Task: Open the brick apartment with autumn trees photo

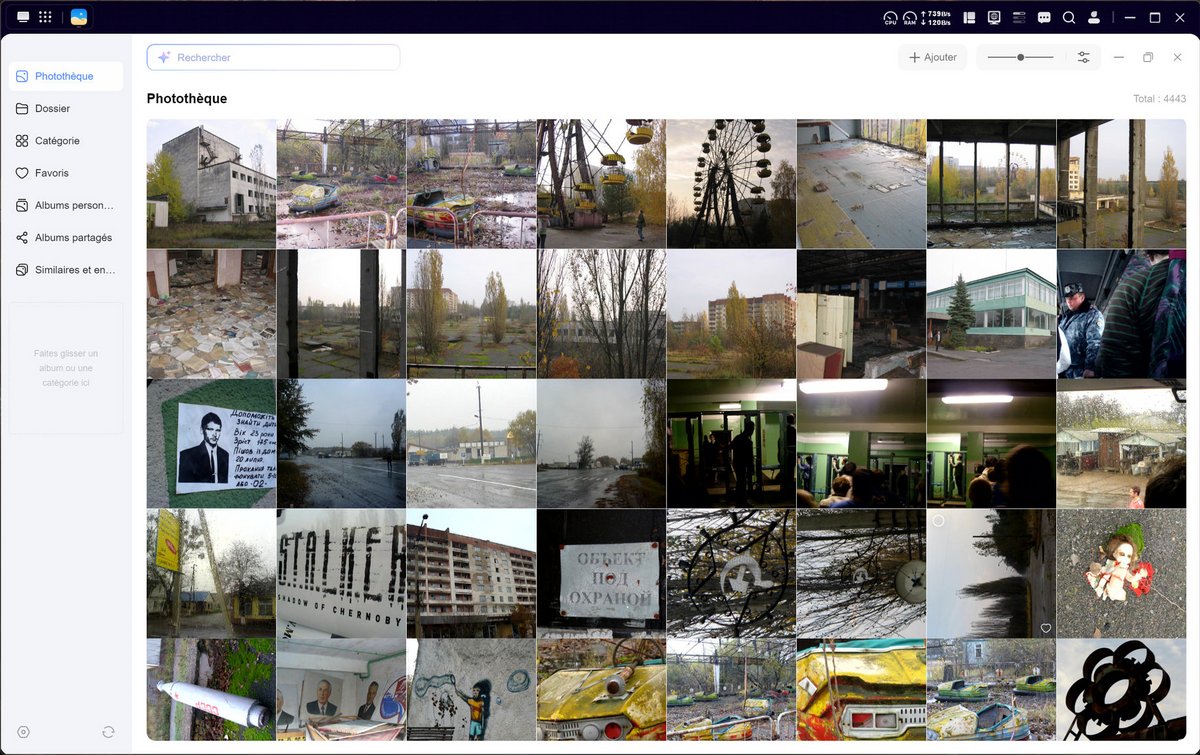Action: 731,314
